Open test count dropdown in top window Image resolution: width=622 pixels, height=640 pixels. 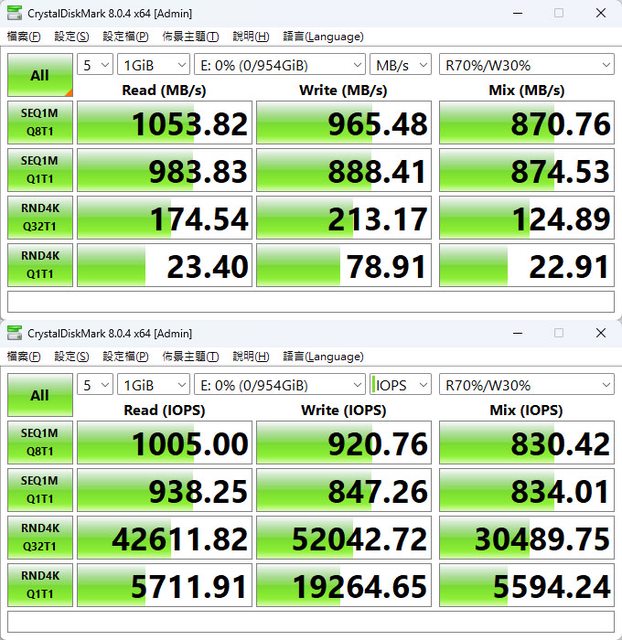95,64
